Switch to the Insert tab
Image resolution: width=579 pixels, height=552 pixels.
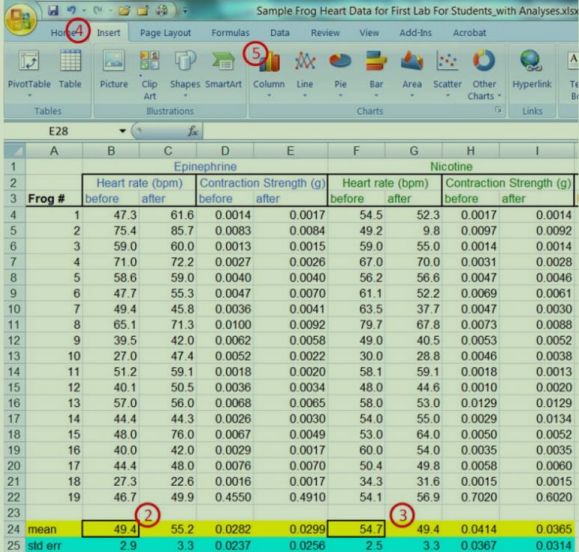[x=108, y=33]
